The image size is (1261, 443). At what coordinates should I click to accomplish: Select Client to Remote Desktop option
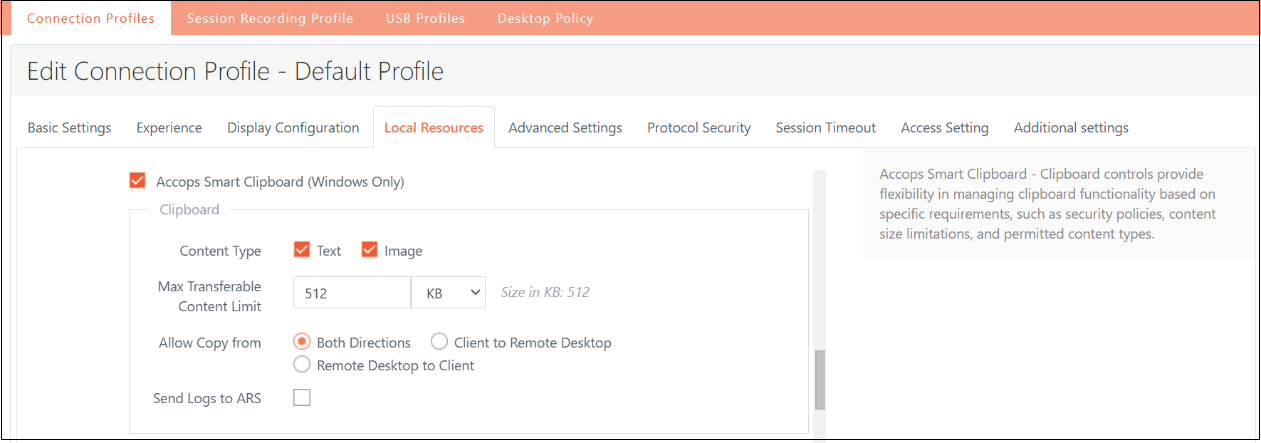coord(439,342)
